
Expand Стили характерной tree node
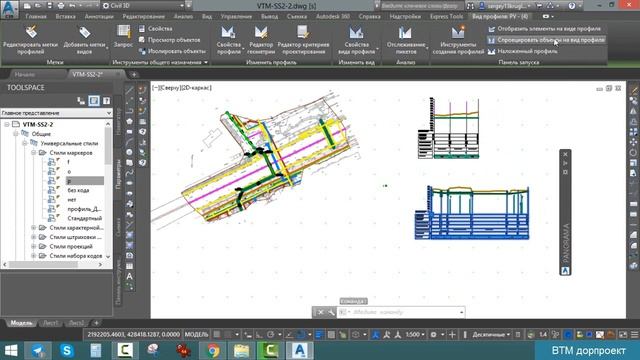click(34, 228)
